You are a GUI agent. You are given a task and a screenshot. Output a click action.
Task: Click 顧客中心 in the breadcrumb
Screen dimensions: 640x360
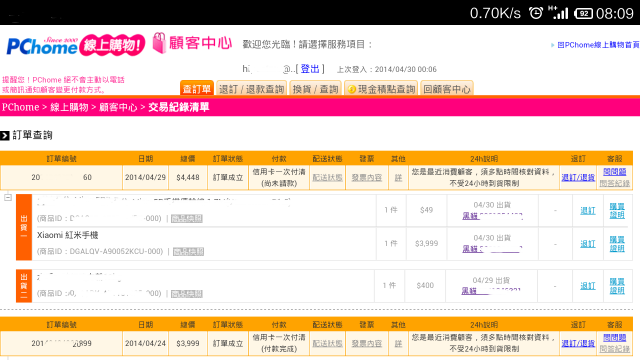tap(118, 107)
